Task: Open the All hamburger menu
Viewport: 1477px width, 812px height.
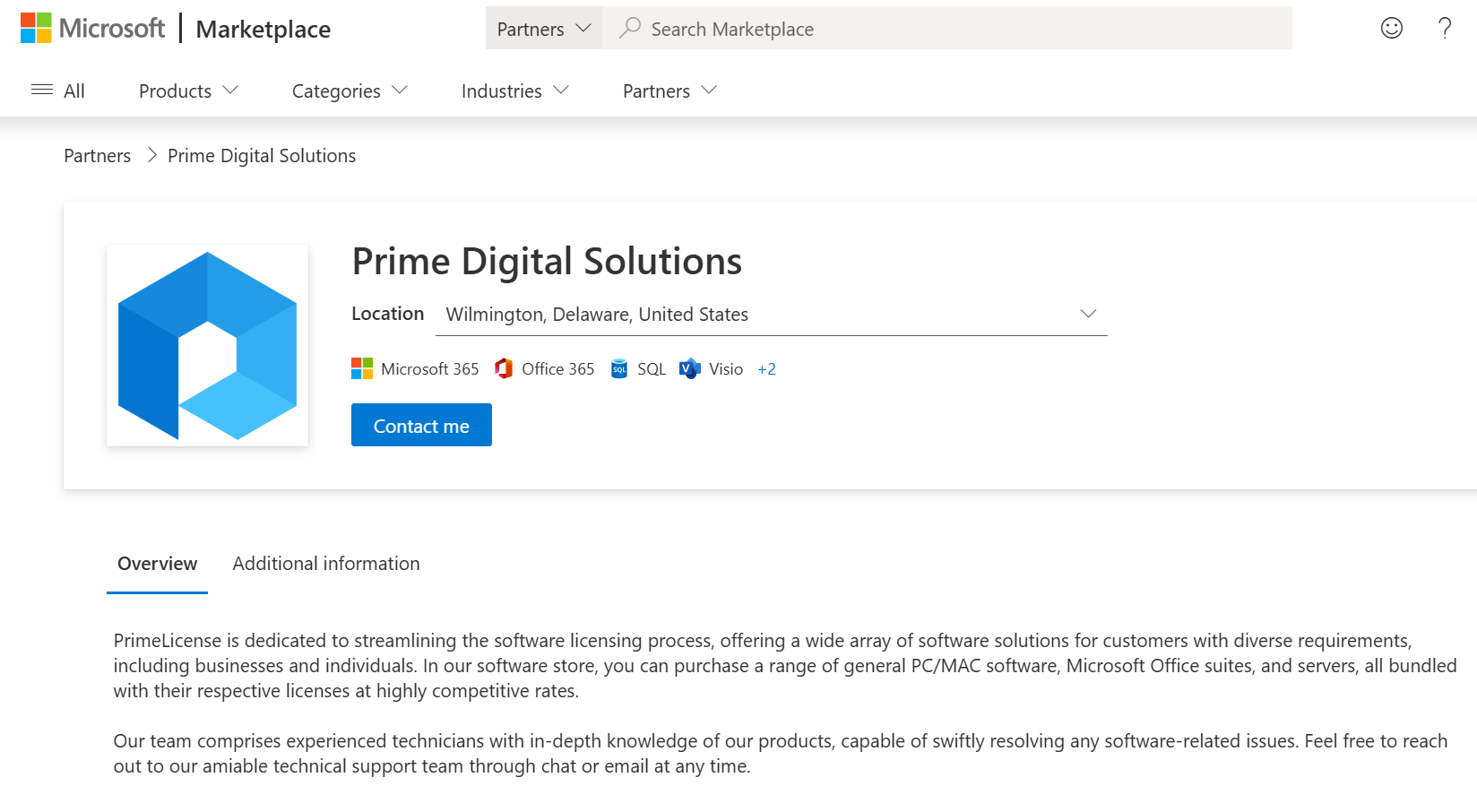Action: pyautogui.click(x=57, y=91)
